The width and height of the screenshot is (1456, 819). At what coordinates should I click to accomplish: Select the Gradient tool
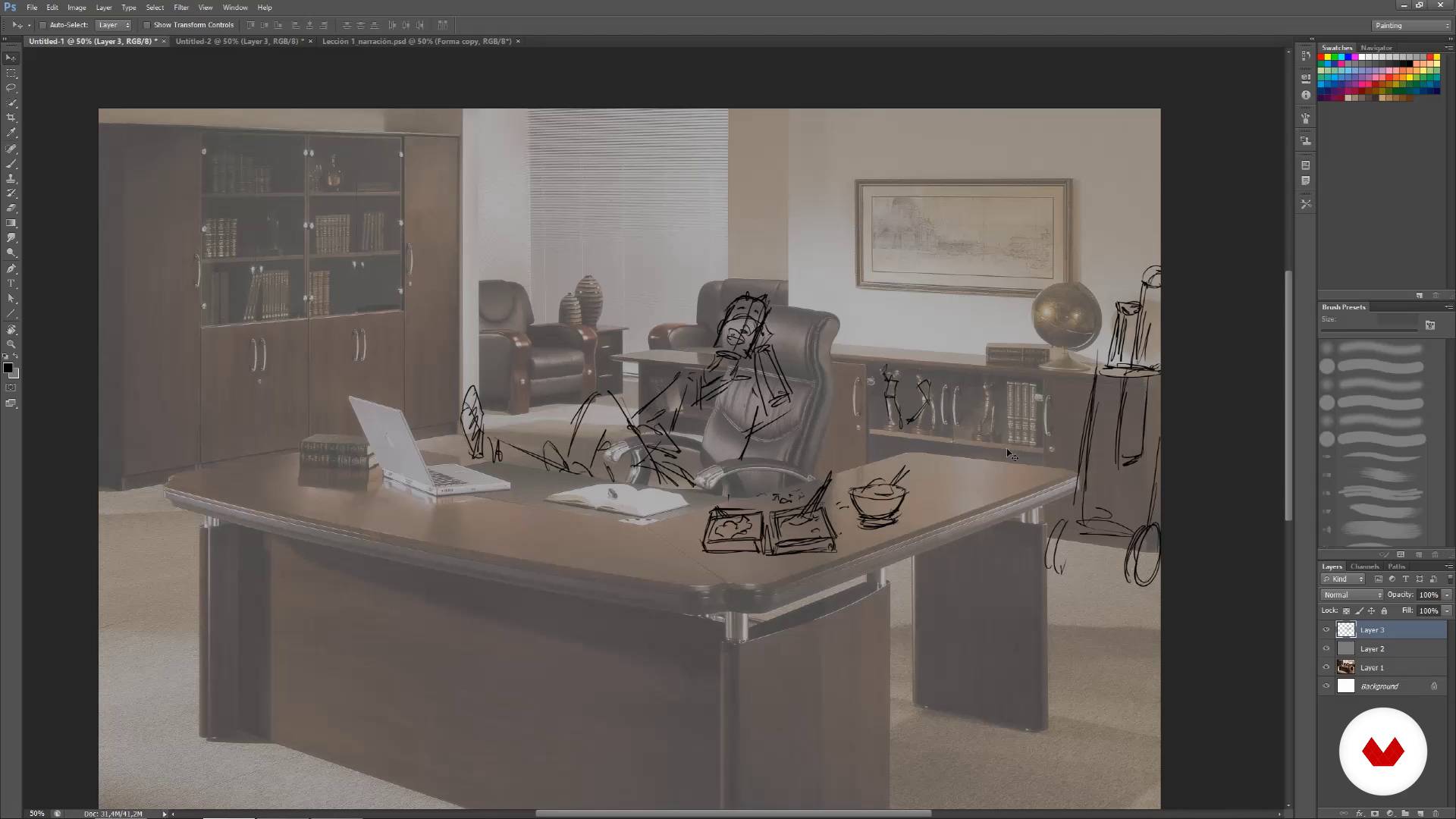click(x=11, y=223)
